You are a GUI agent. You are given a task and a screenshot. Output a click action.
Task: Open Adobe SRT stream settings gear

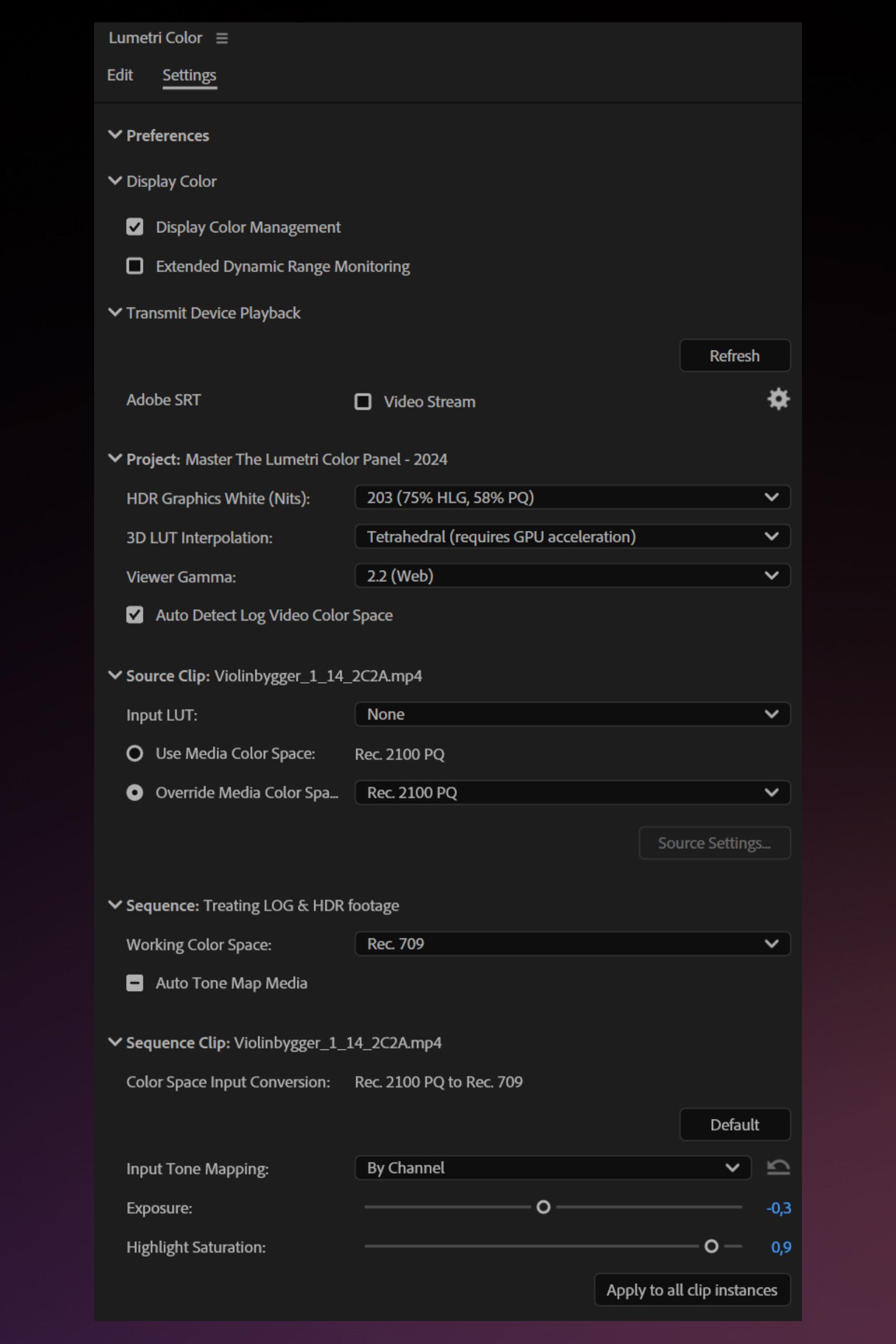click(x=778, y=399)
